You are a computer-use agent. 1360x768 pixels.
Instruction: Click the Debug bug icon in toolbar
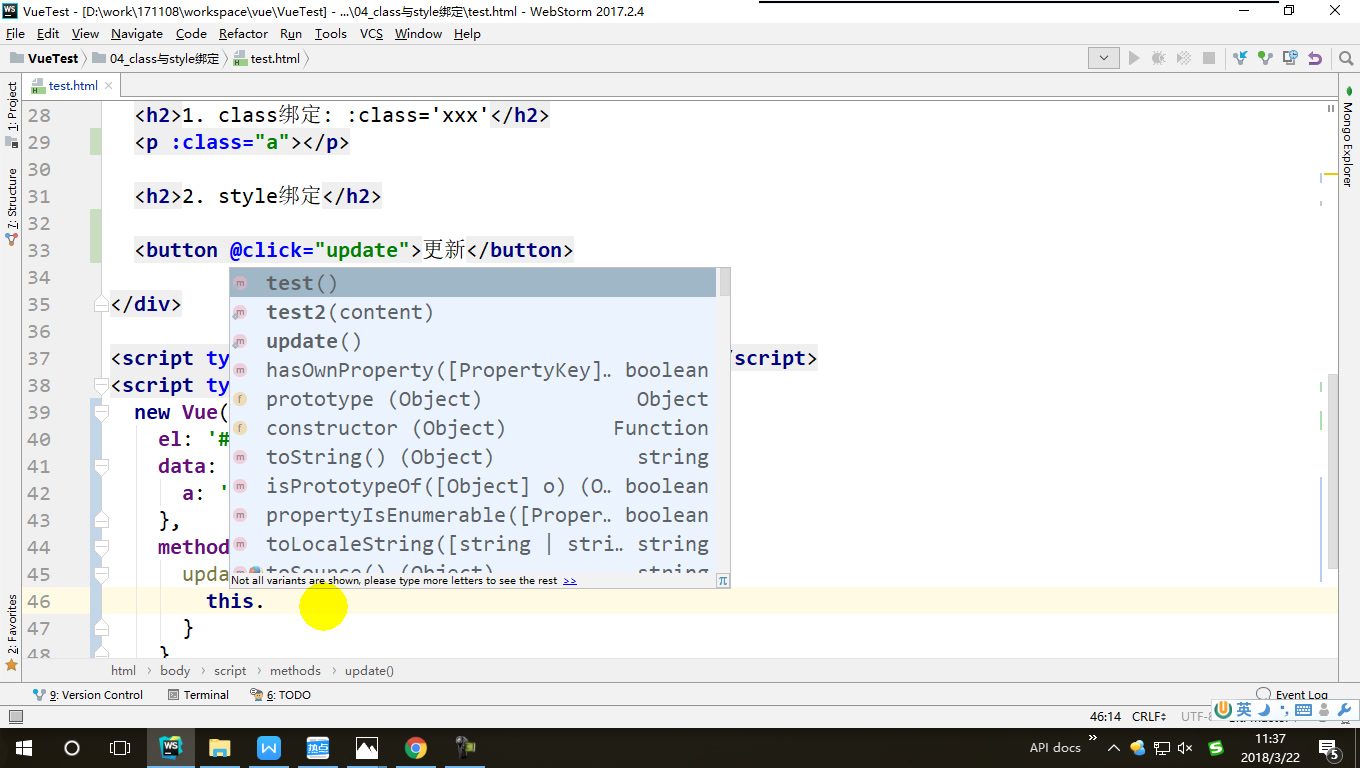[x=1159, y=59]
